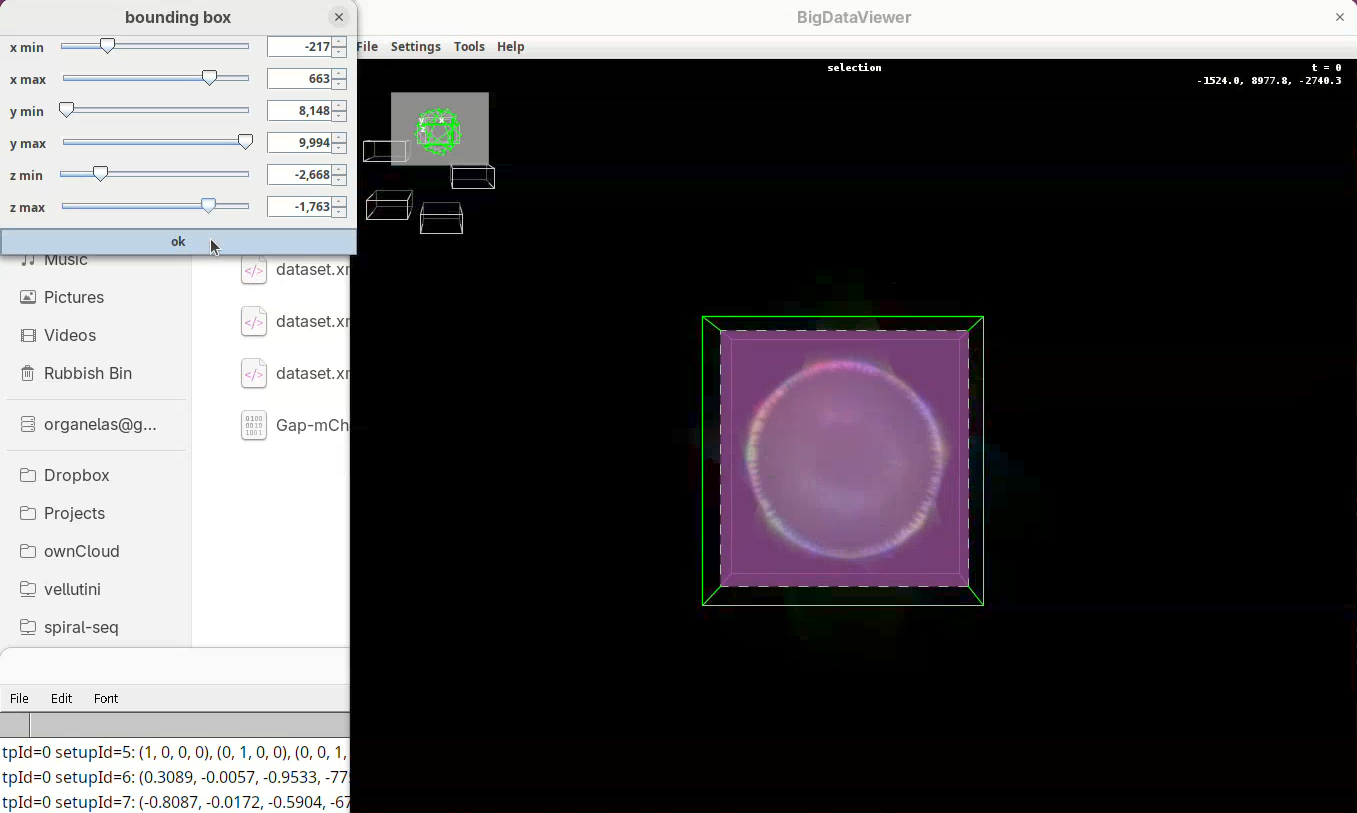Select the Dropbox folder icon
Image resolution: width=1357 pixels, height=813 pixels.
[x=28, y=475]
